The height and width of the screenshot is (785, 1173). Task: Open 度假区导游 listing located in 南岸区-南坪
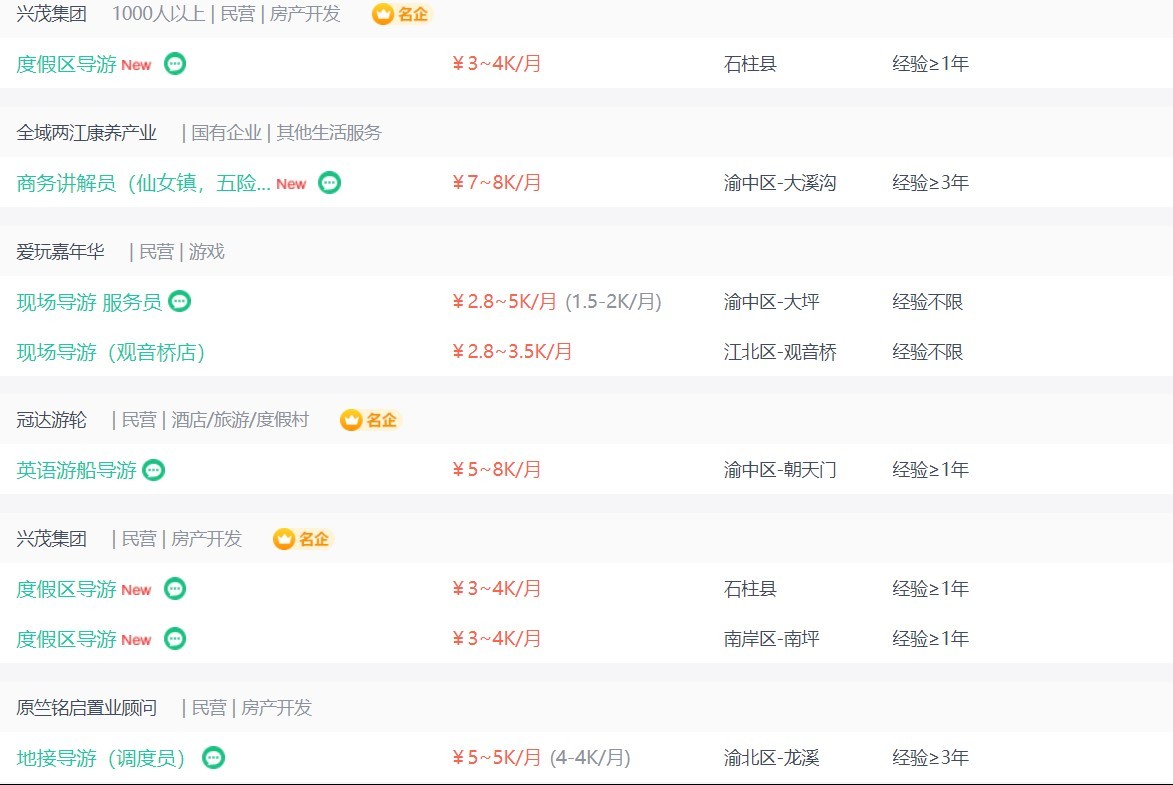tap(67, 639)
